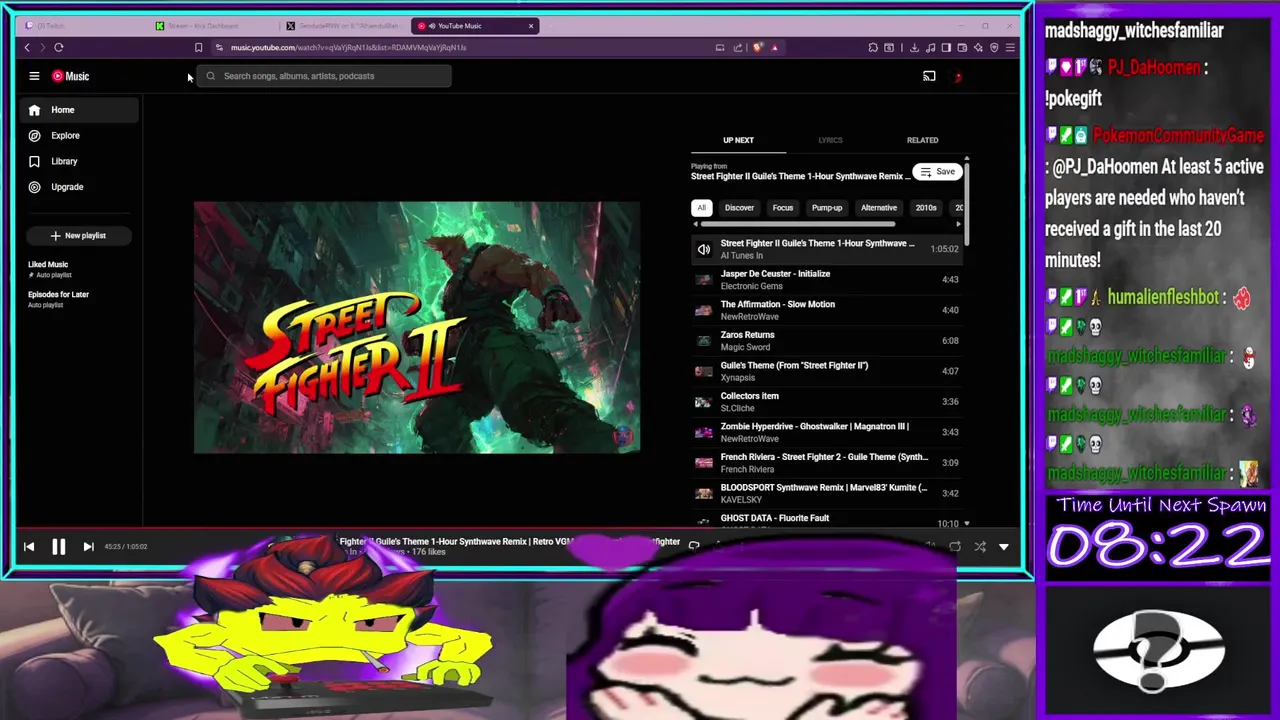Click the Home icon in sidebar
This screenshot has width=1280, height=720.
coord(34,110)
